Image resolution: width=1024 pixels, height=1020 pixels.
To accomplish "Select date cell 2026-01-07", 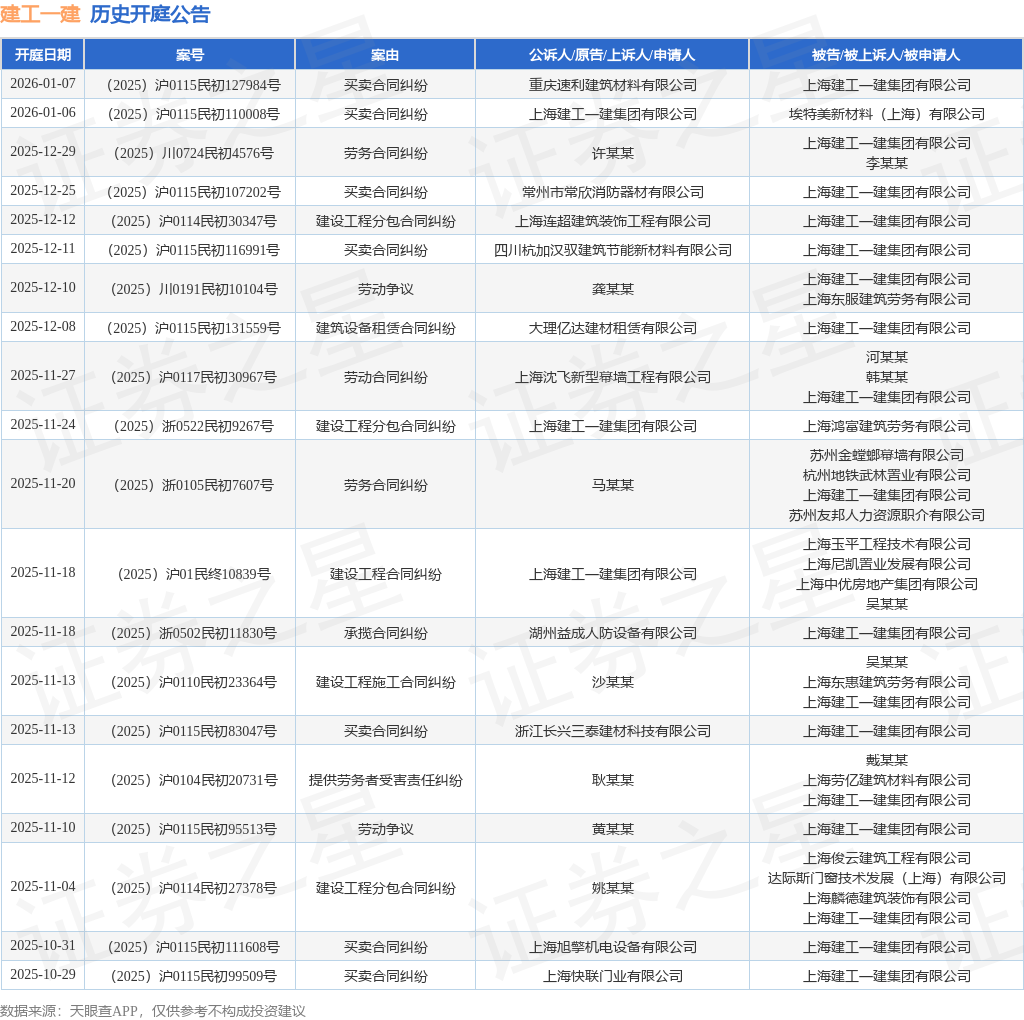I will [43, 84].
